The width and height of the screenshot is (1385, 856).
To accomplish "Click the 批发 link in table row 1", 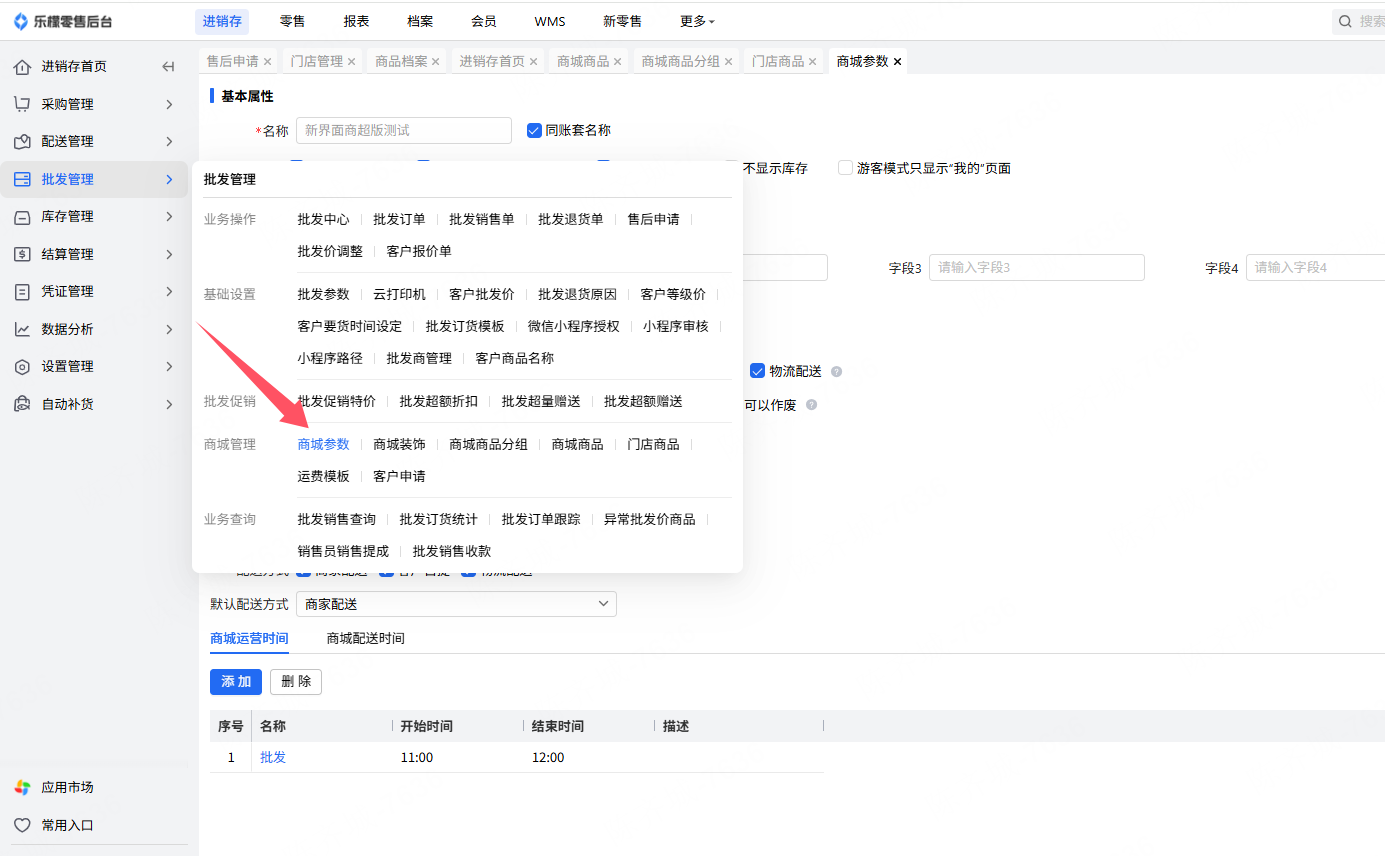I will (273, 757).
